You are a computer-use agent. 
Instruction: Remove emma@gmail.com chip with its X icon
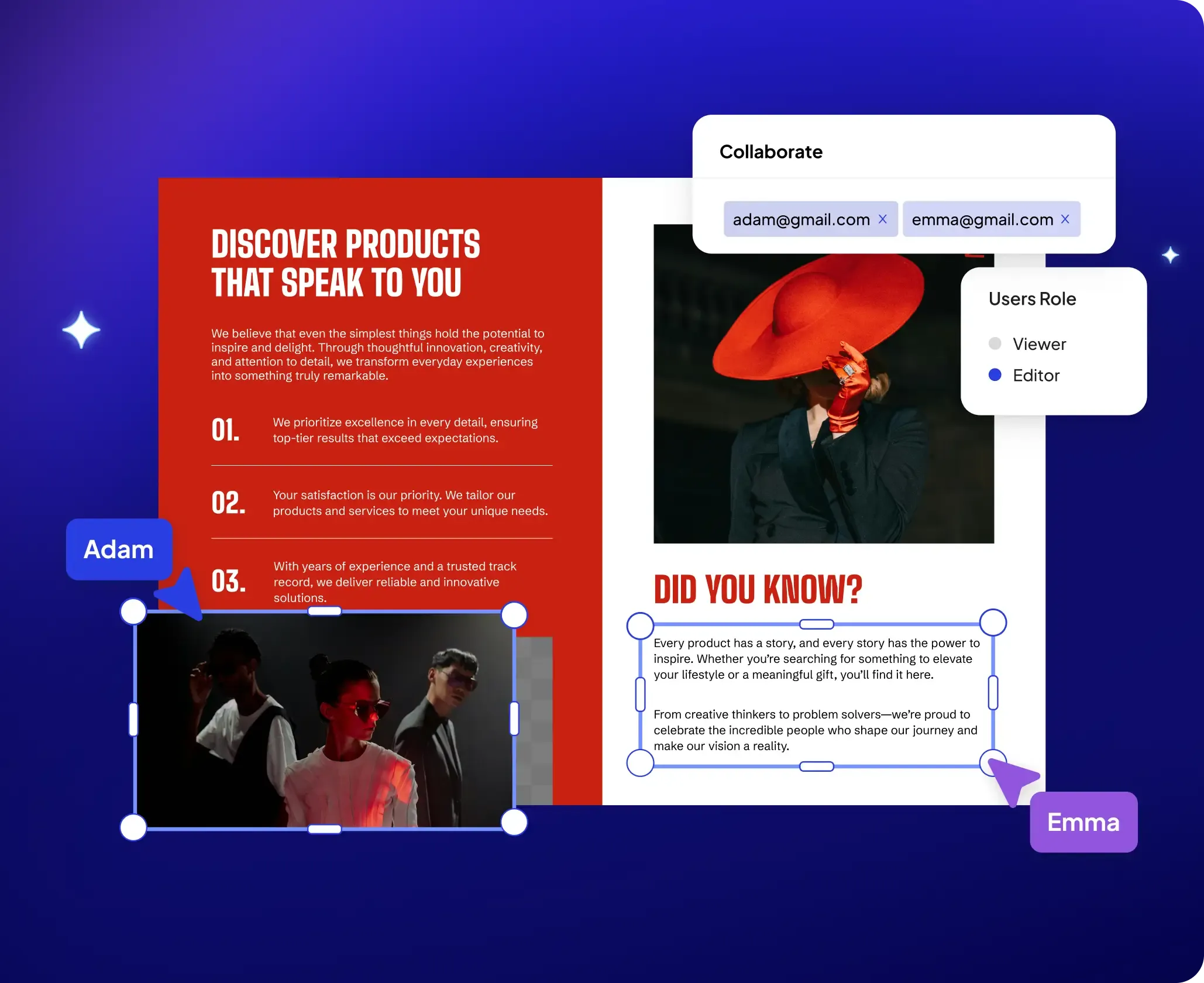pyautogui.click(x=1065, y=219)
